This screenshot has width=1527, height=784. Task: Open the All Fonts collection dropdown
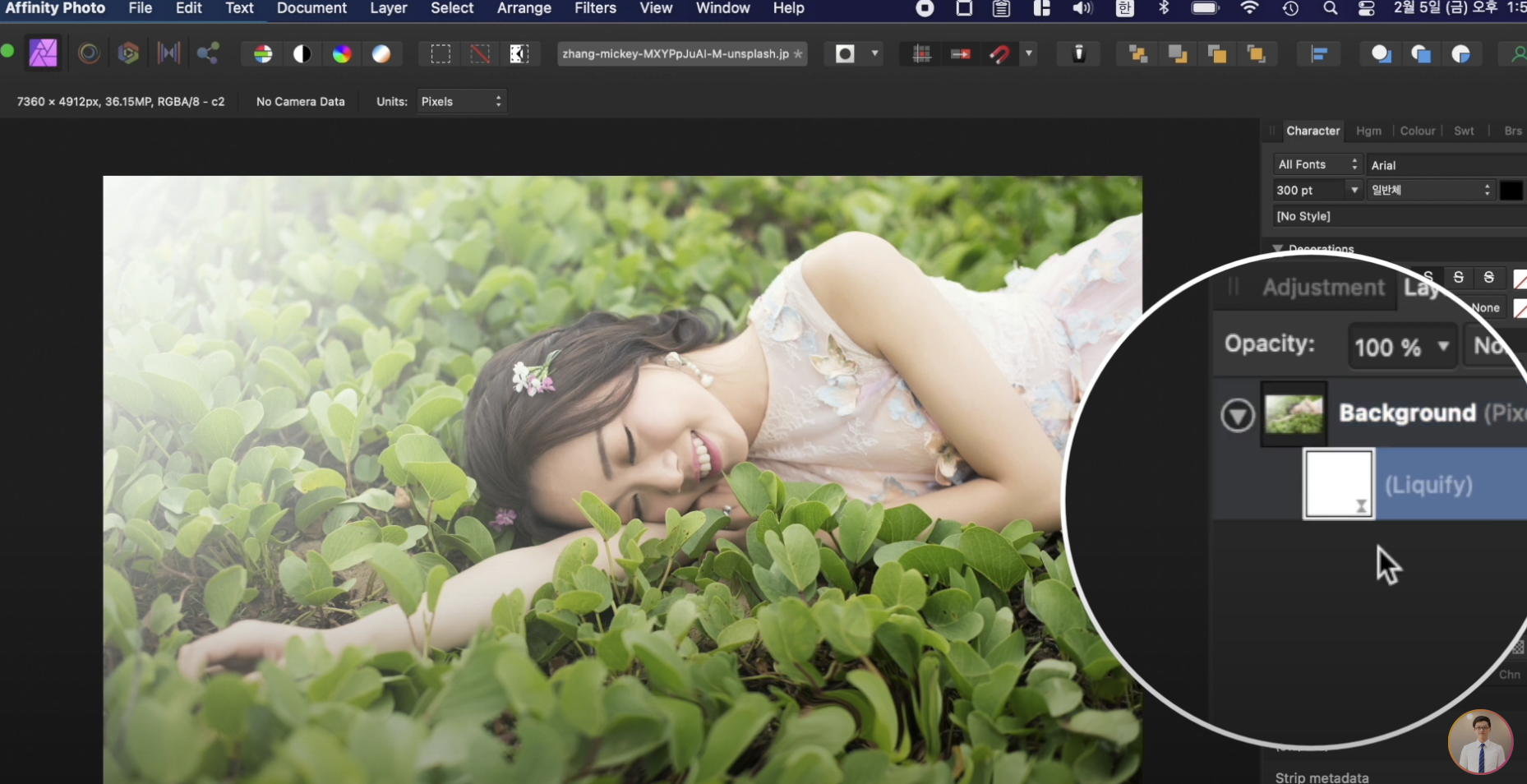(1318, 164)
